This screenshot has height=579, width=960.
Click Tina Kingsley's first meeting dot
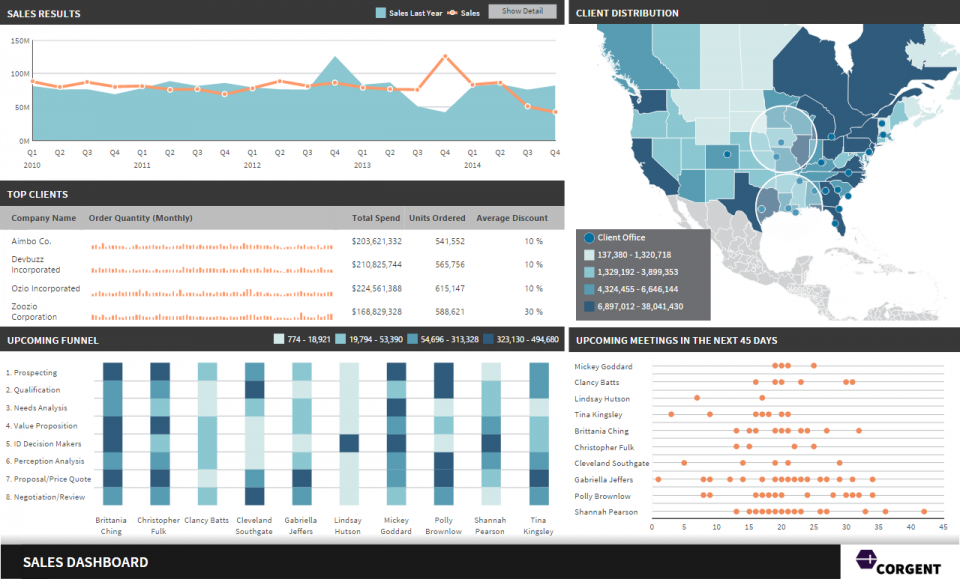[x=671, y=414]
